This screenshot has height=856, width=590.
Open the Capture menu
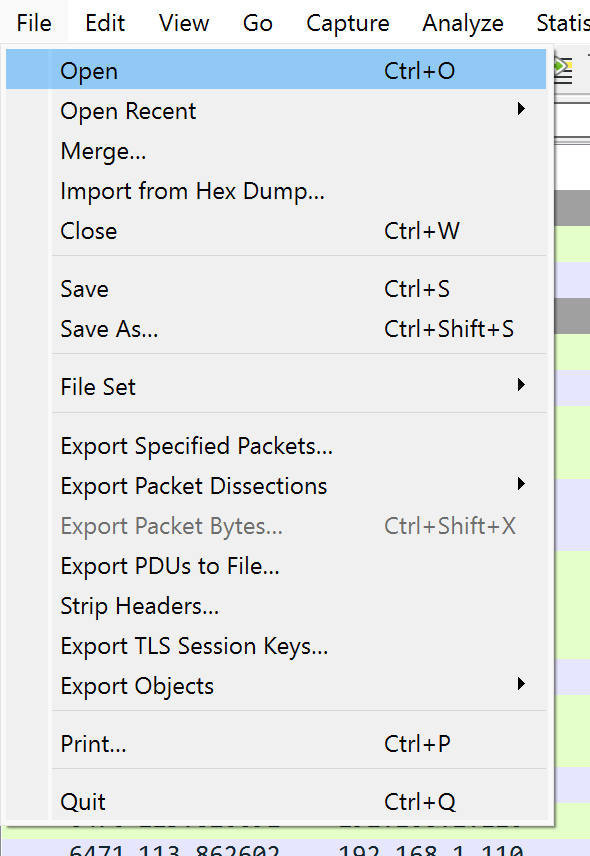pyautogui.click(x=348, y=23)
